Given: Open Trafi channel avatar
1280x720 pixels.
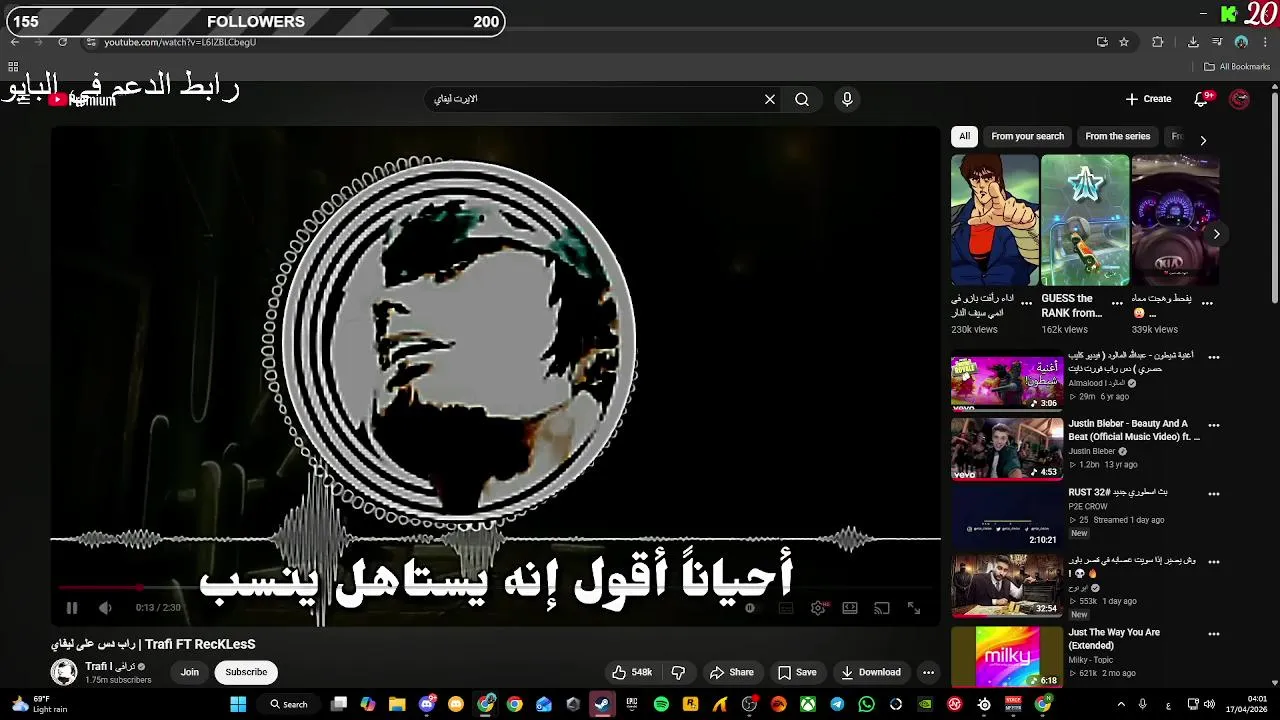Looking at the screenshot, I should (64, 672).
